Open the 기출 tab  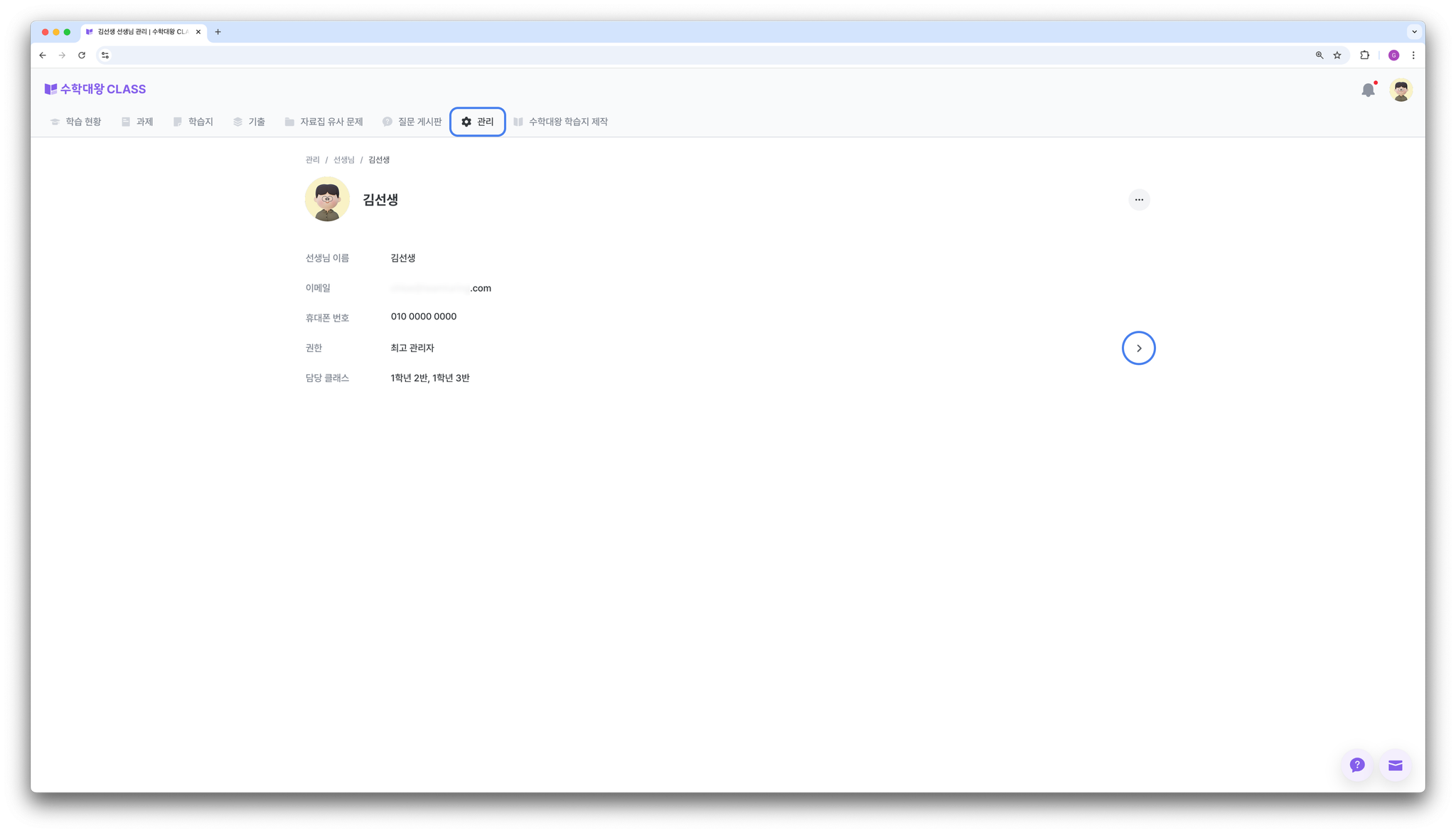(250, 122)
